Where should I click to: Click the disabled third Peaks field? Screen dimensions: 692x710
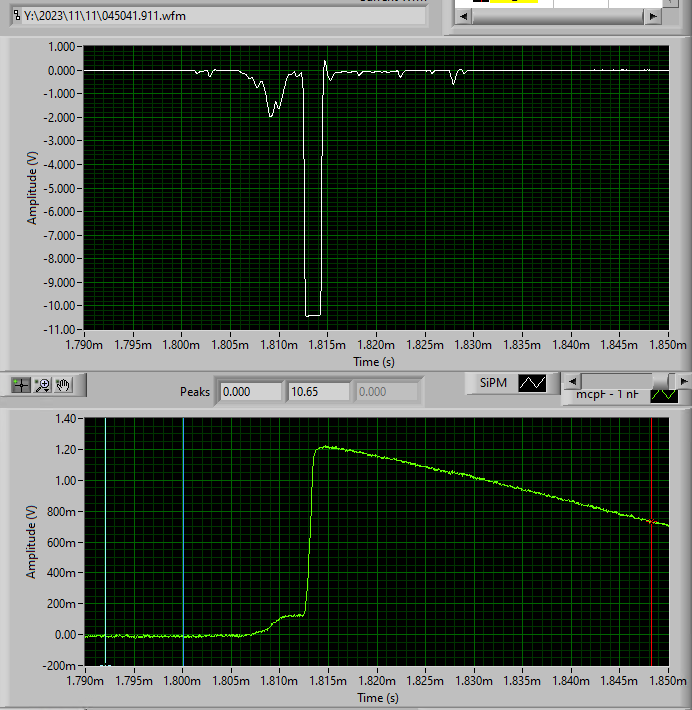[x=387, y=392]
